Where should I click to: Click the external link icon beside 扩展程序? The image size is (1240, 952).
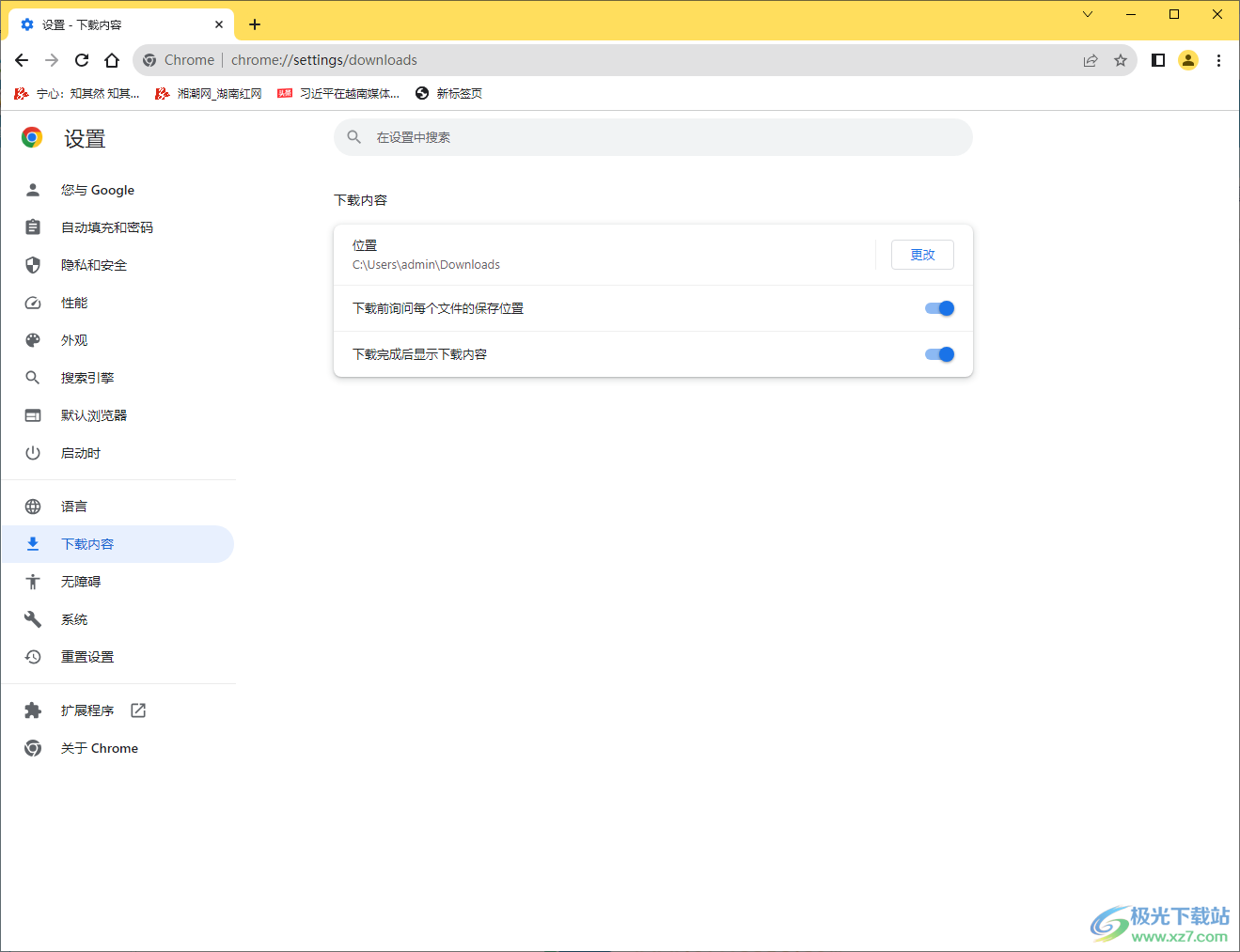pos(138,710)
